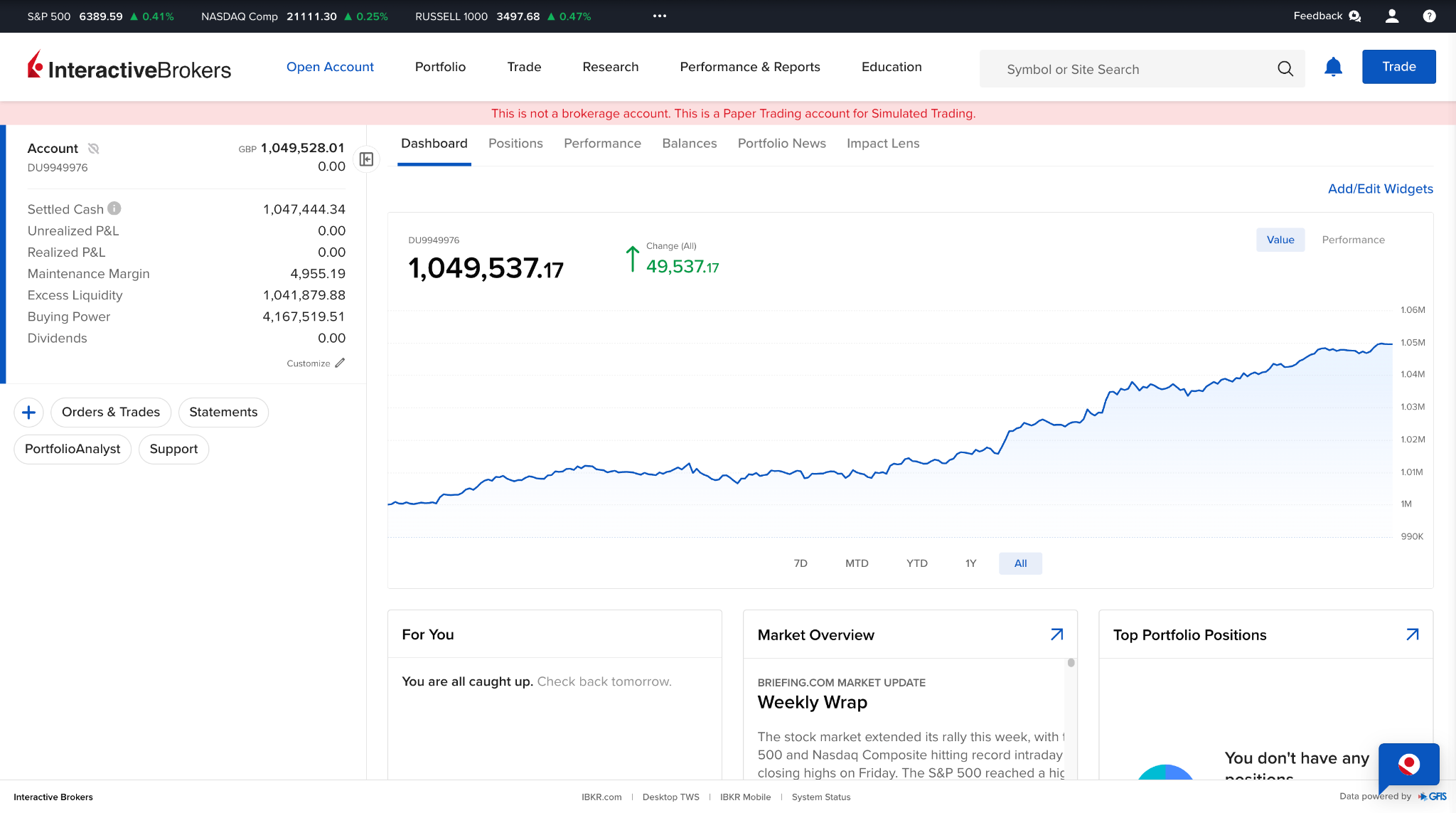Click the plus add shortcut button
Screen dimensions: 1456x813
click(x=28, y=413)
